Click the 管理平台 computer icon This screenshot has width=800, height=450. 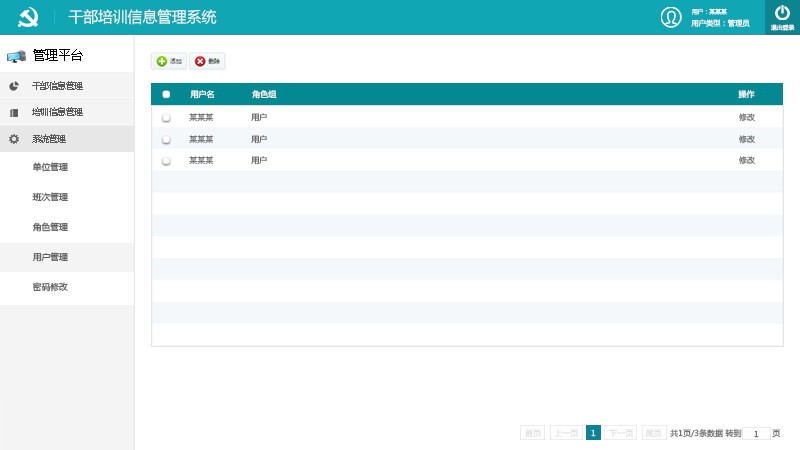click(16, 56)
